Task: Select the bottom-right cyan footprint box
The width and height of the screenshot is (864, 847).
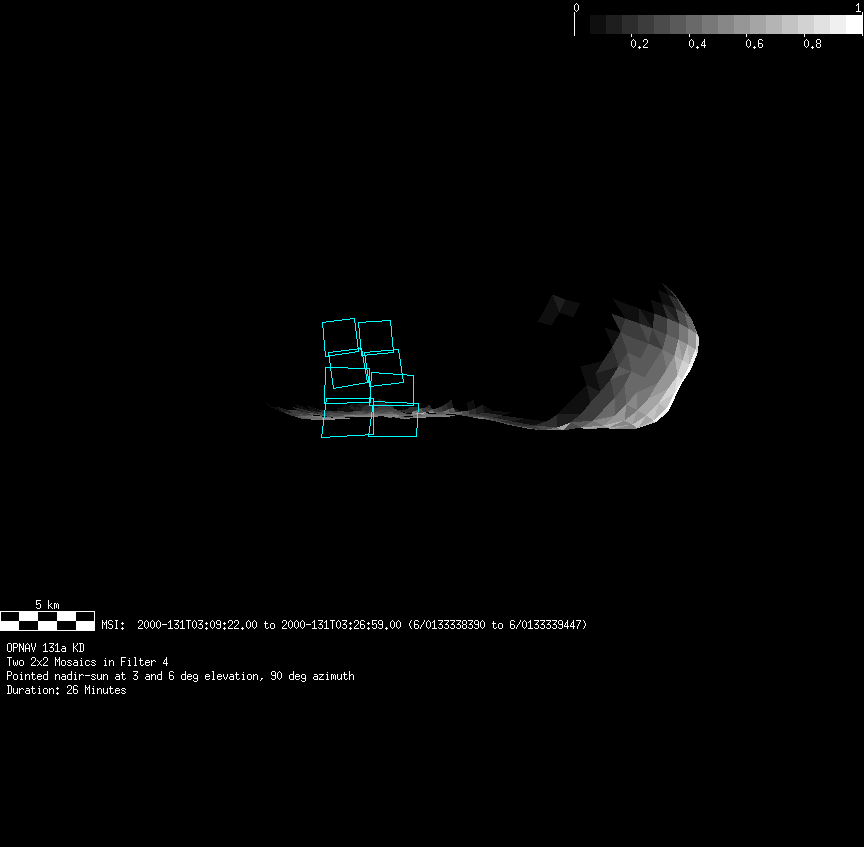Action: (393, 420)
